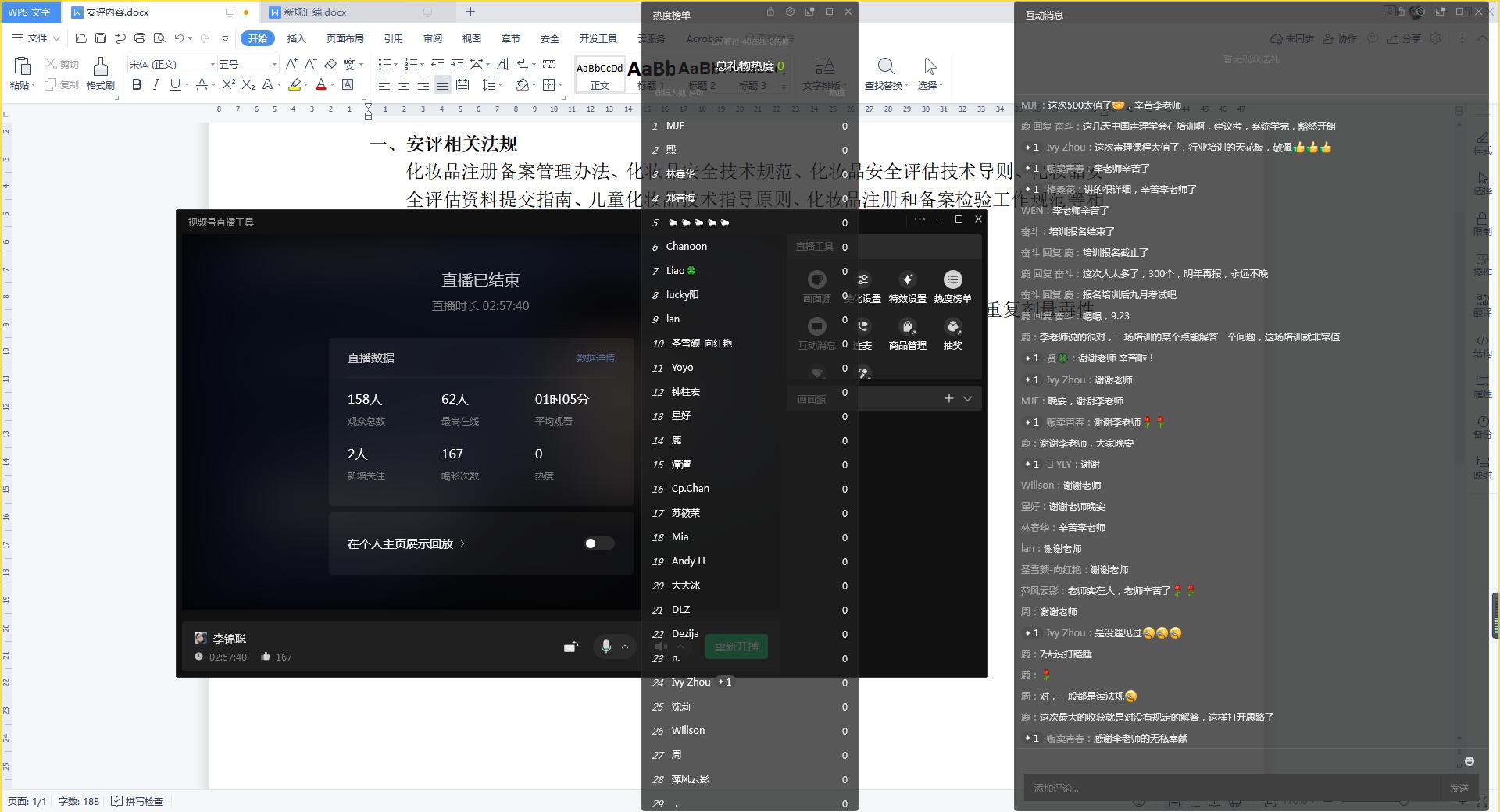Click the clear formatting eraser icon

click(x=330, y=64)
